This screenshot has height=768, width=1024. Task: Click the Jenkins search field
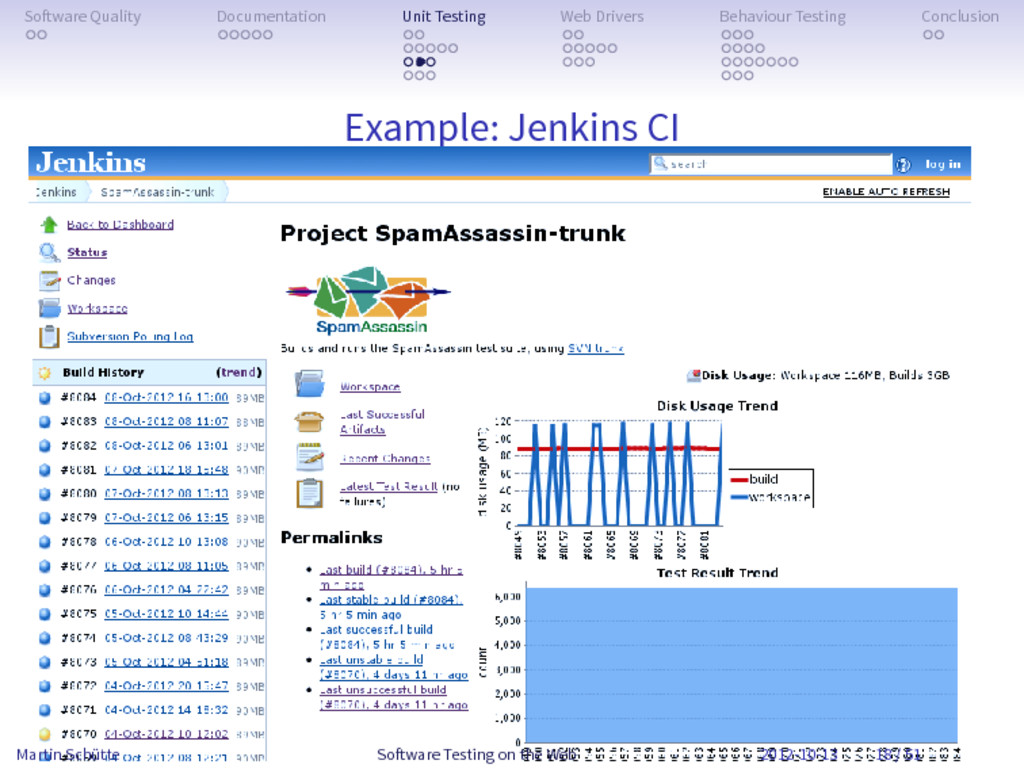(x=771, y=165)
